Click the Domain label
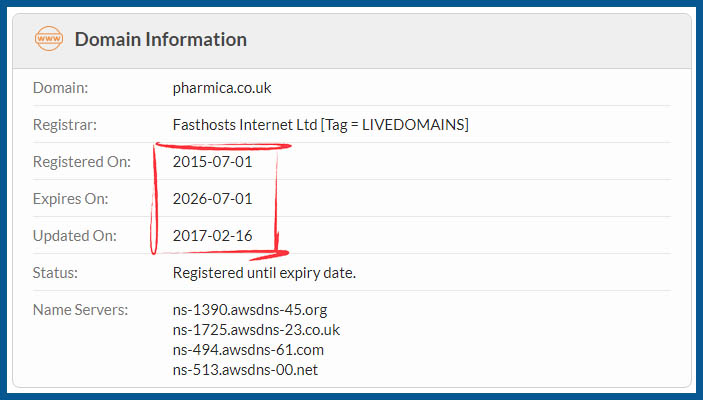Image resolution: width=703 pixels, height=400 pixels. click(x=61, y=88)
